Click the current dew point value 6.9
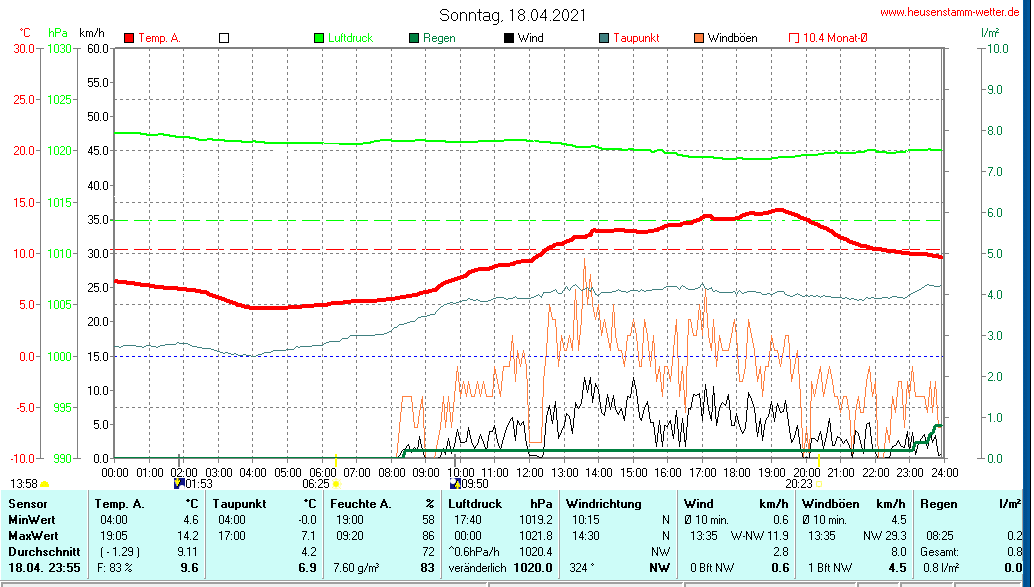The height and width of the screenshot is (587, 1034). [x=308, y=567]
